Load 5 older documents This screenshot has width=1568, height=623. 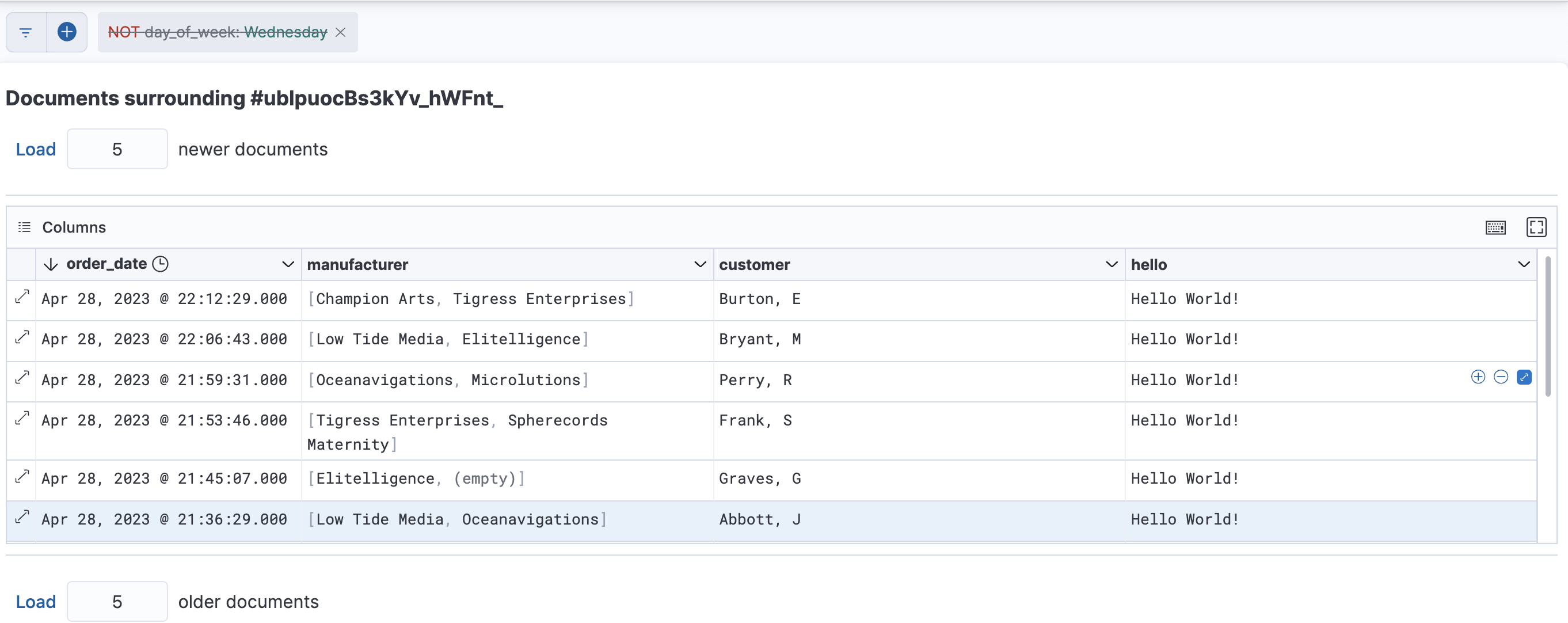click(x=36, y=601)
